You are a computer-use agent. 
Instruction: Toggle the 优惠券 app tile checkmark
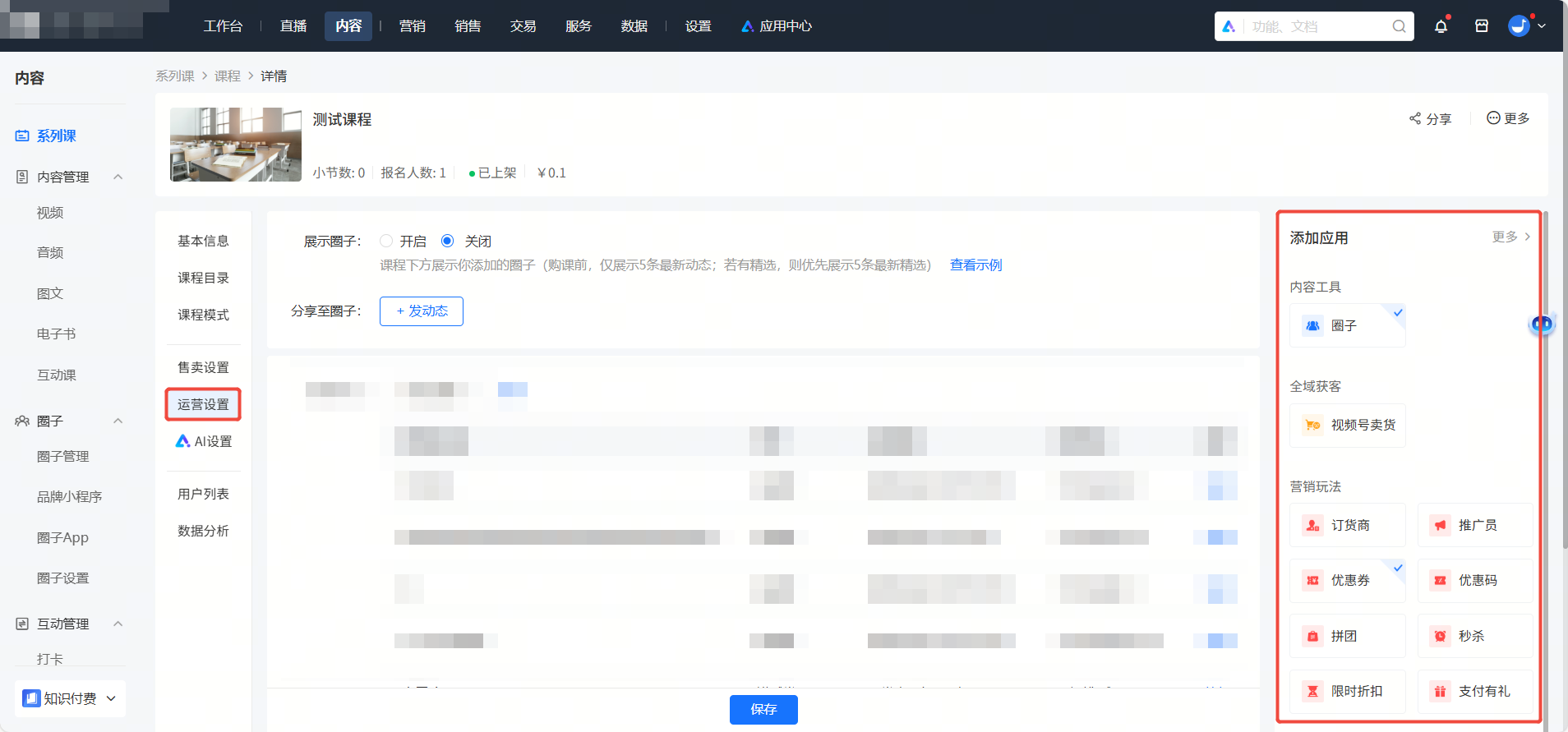[1396, 568]
